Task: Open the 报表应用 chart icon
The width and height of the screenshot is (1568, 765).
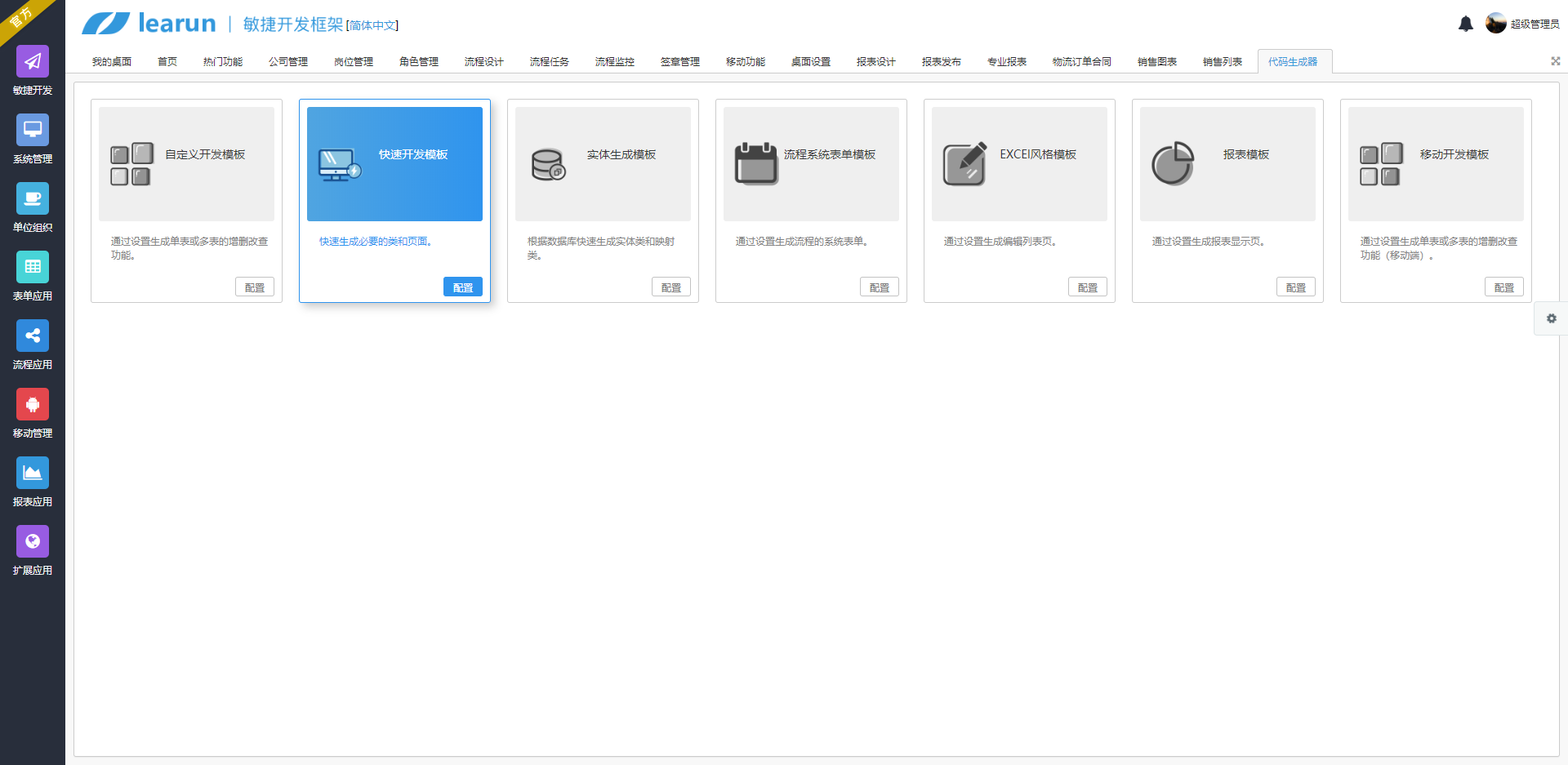Action: [x=33, y=473]
